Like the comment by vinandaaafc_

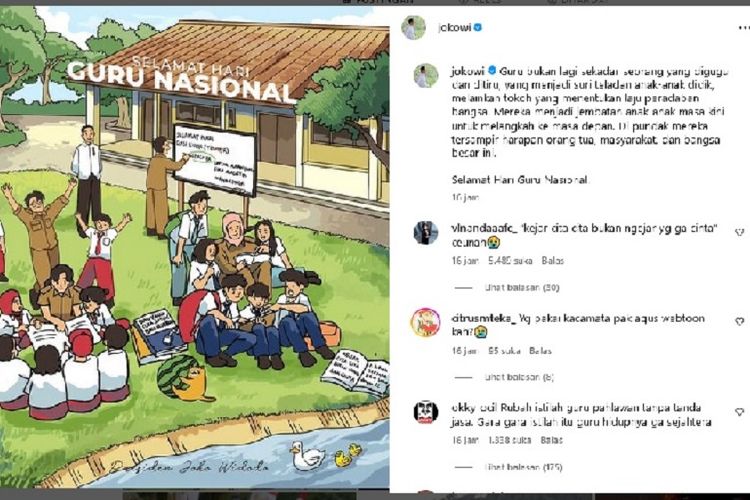pyautogui.click(x=739, y=232)
